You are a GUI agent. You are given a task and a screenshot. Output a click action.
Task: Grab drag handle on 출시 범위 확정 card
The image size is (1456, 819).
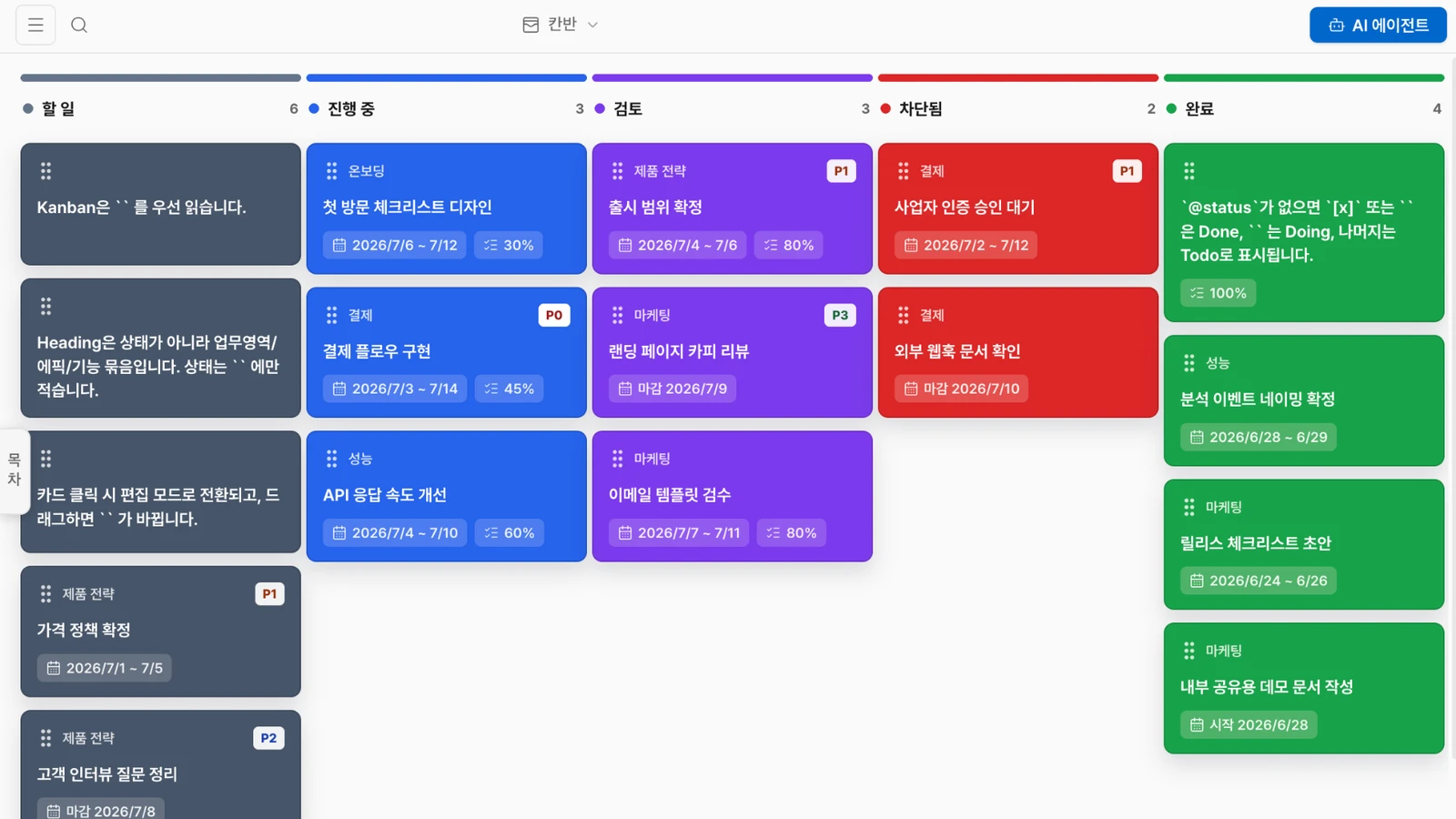pyautogui.click(x=618, y=171)
